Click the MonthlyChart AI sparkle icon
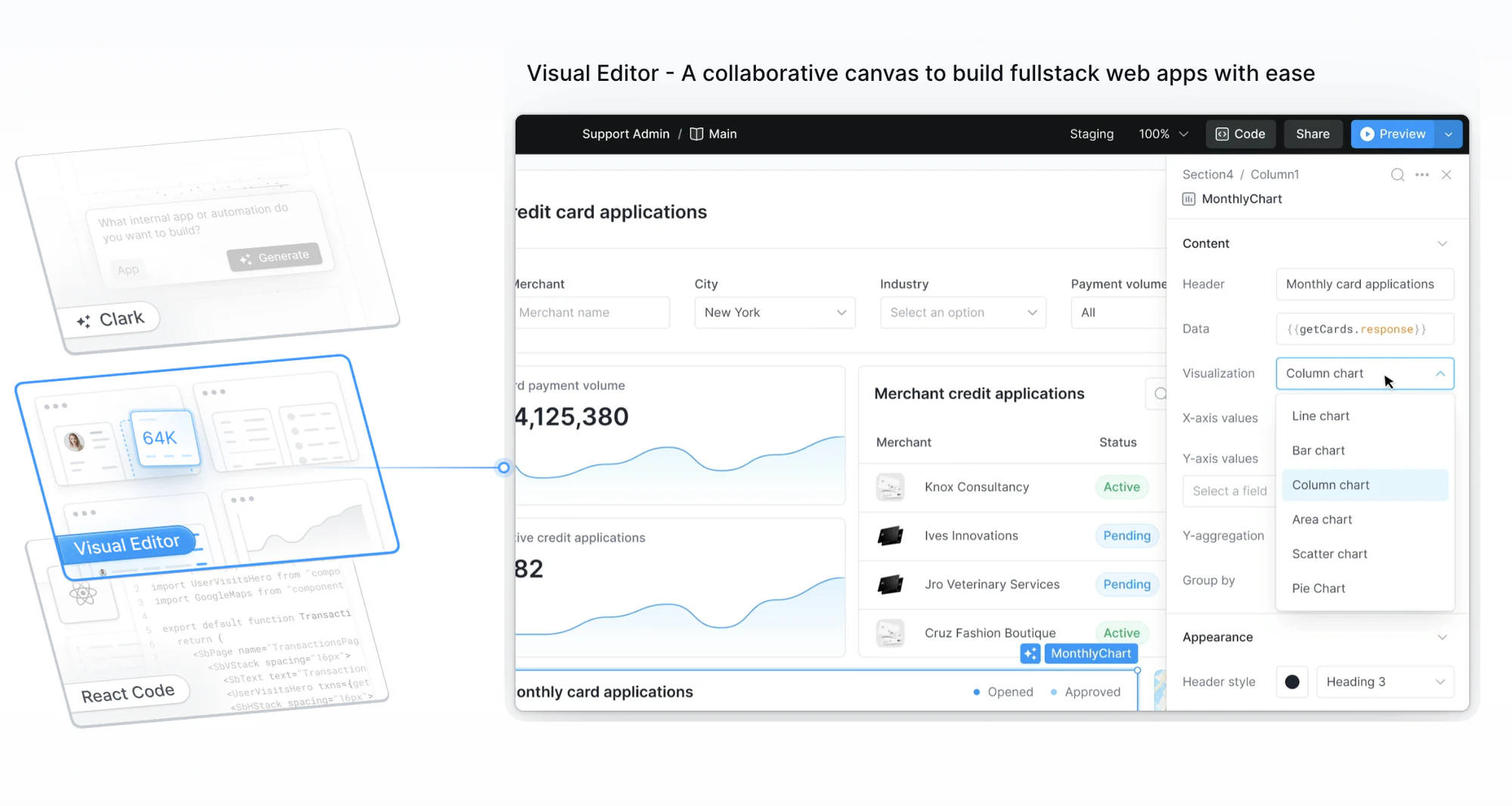1512x806 pixels. pyautogui.click(x=1030, y=653)
